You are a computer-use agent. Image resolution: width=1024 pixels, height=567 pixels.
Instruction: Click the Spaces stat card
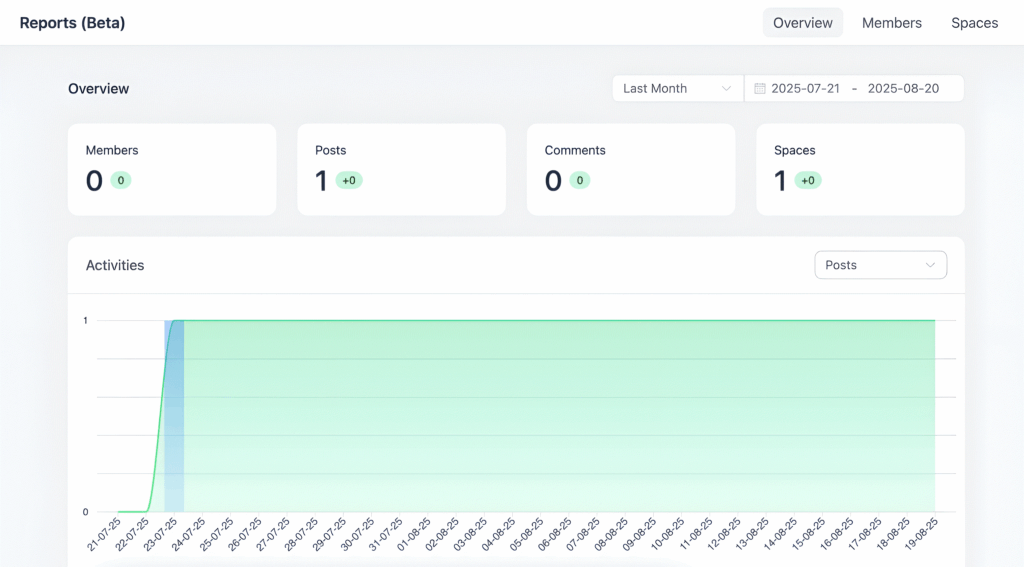(860, 169)
